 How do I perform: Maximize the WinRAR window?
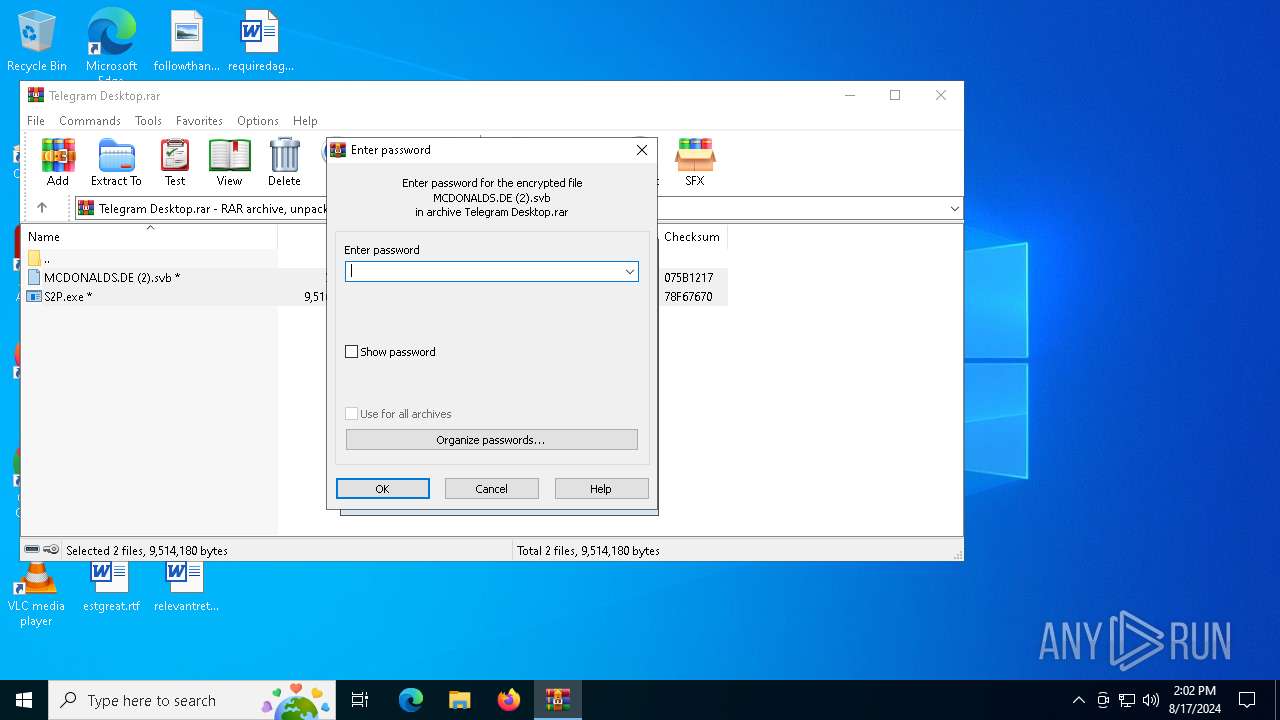click(895, 95)
